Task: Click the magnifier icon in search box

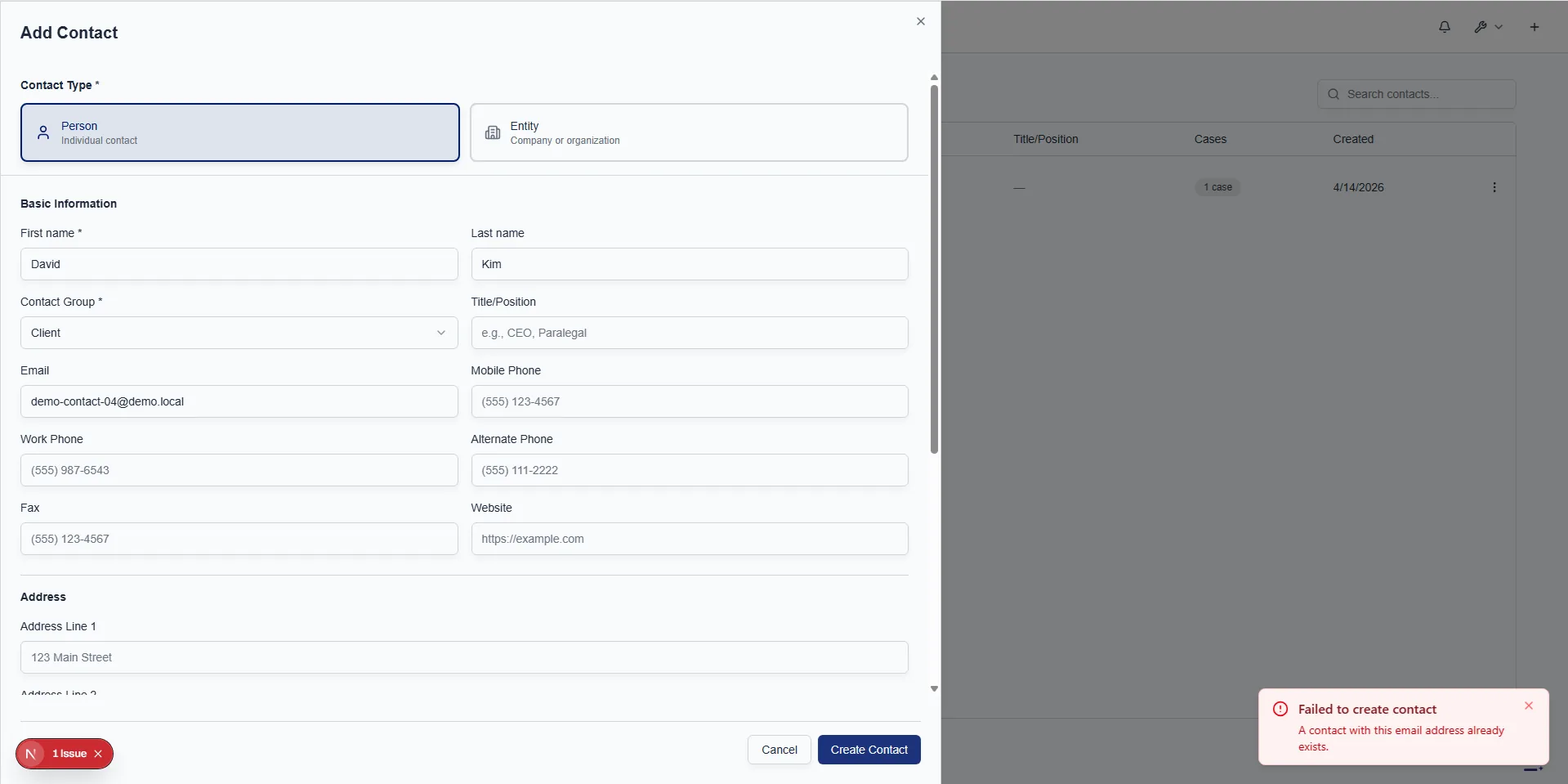Action: (1333, 94)
